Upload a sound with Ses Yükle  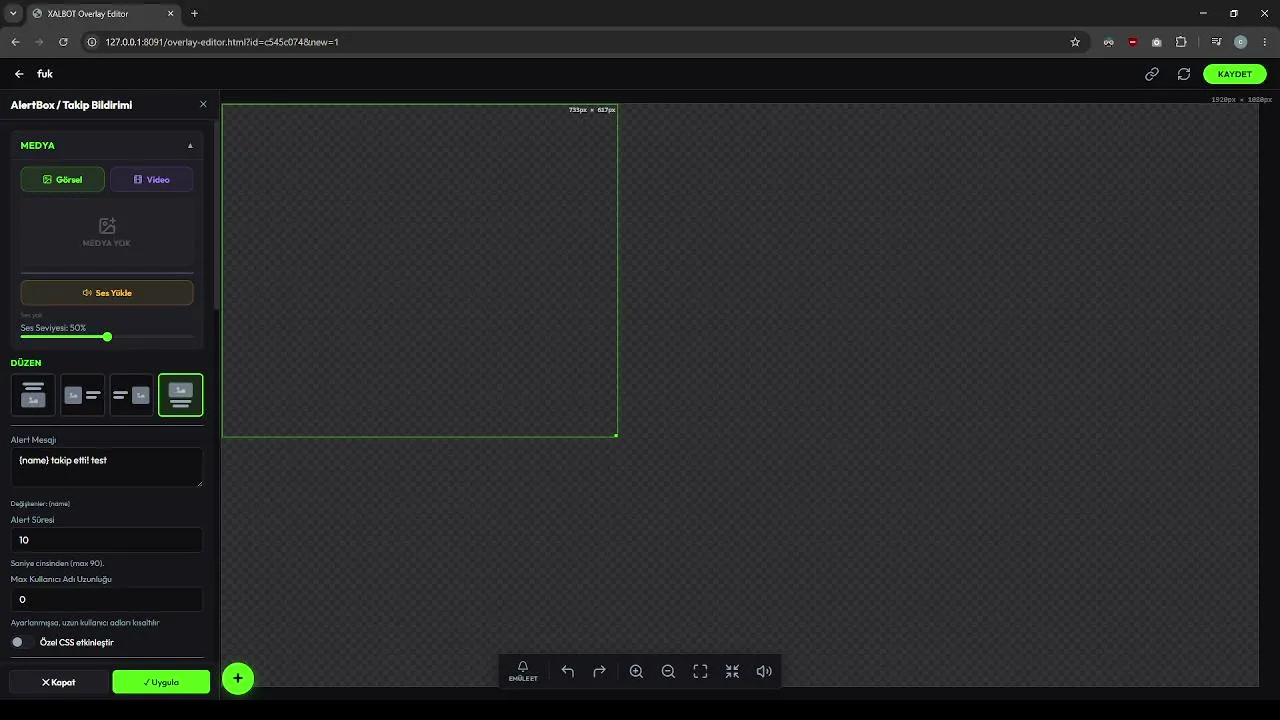coord(107,293)
